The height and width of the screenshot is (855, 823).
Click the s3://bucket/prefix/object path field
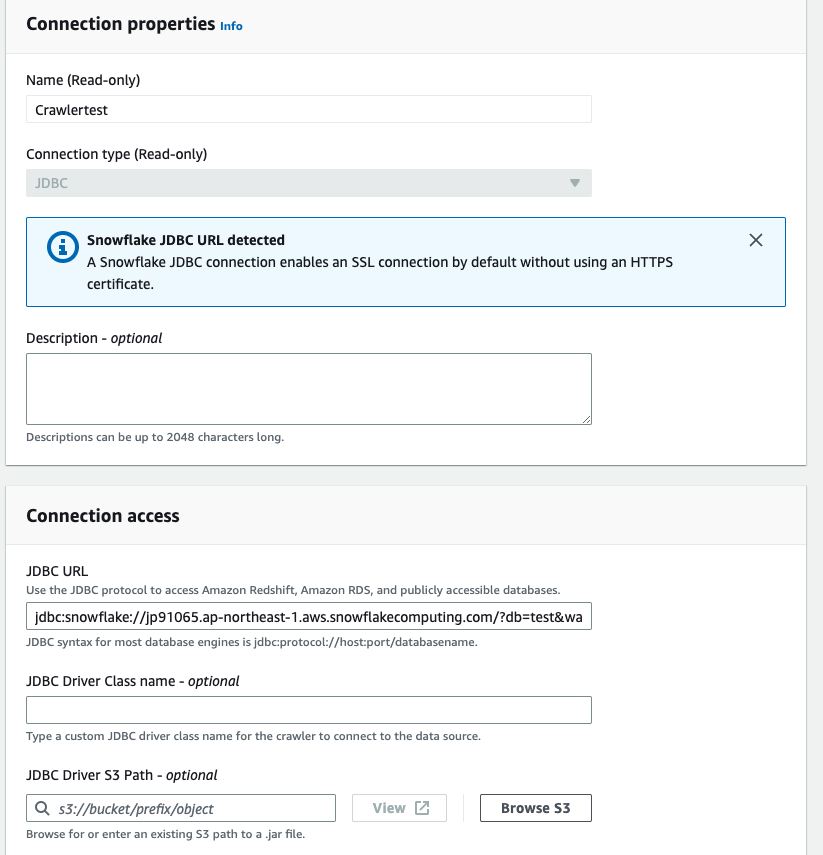[181, 808]
